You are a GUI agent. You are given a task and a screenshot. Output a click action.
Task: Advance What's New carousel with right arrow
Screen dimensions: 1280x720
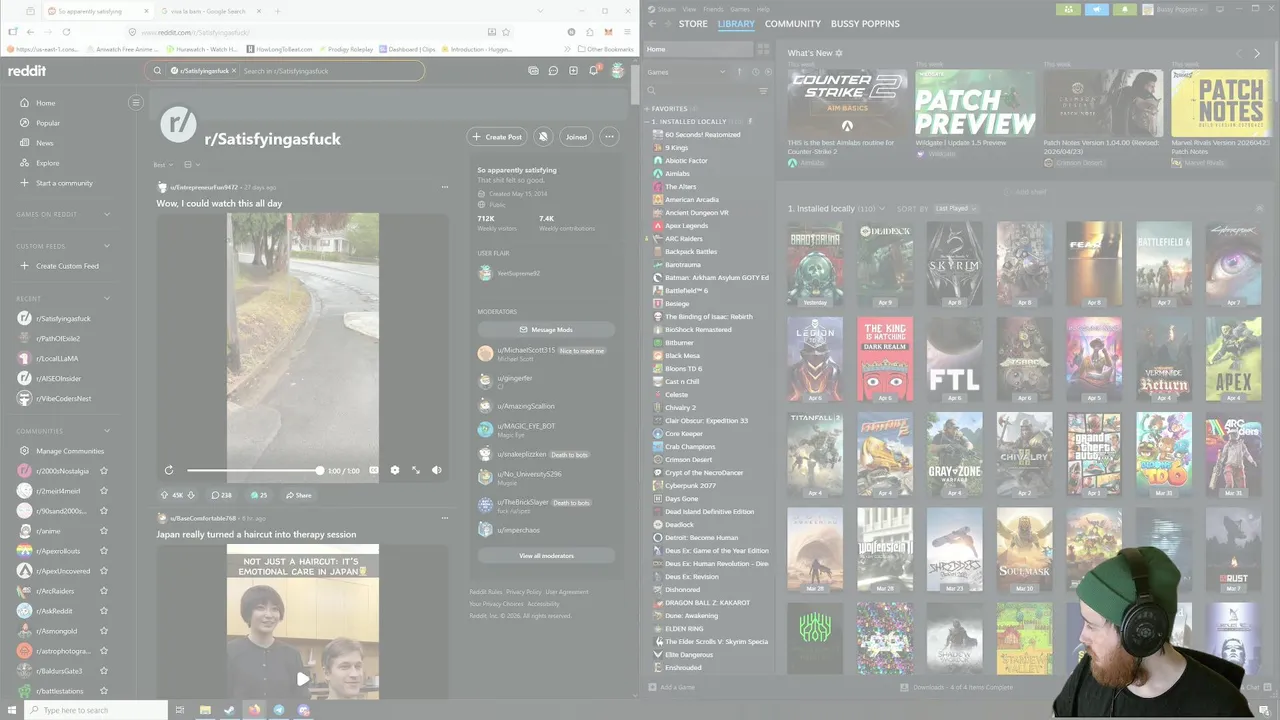(x=1257, y=53)
